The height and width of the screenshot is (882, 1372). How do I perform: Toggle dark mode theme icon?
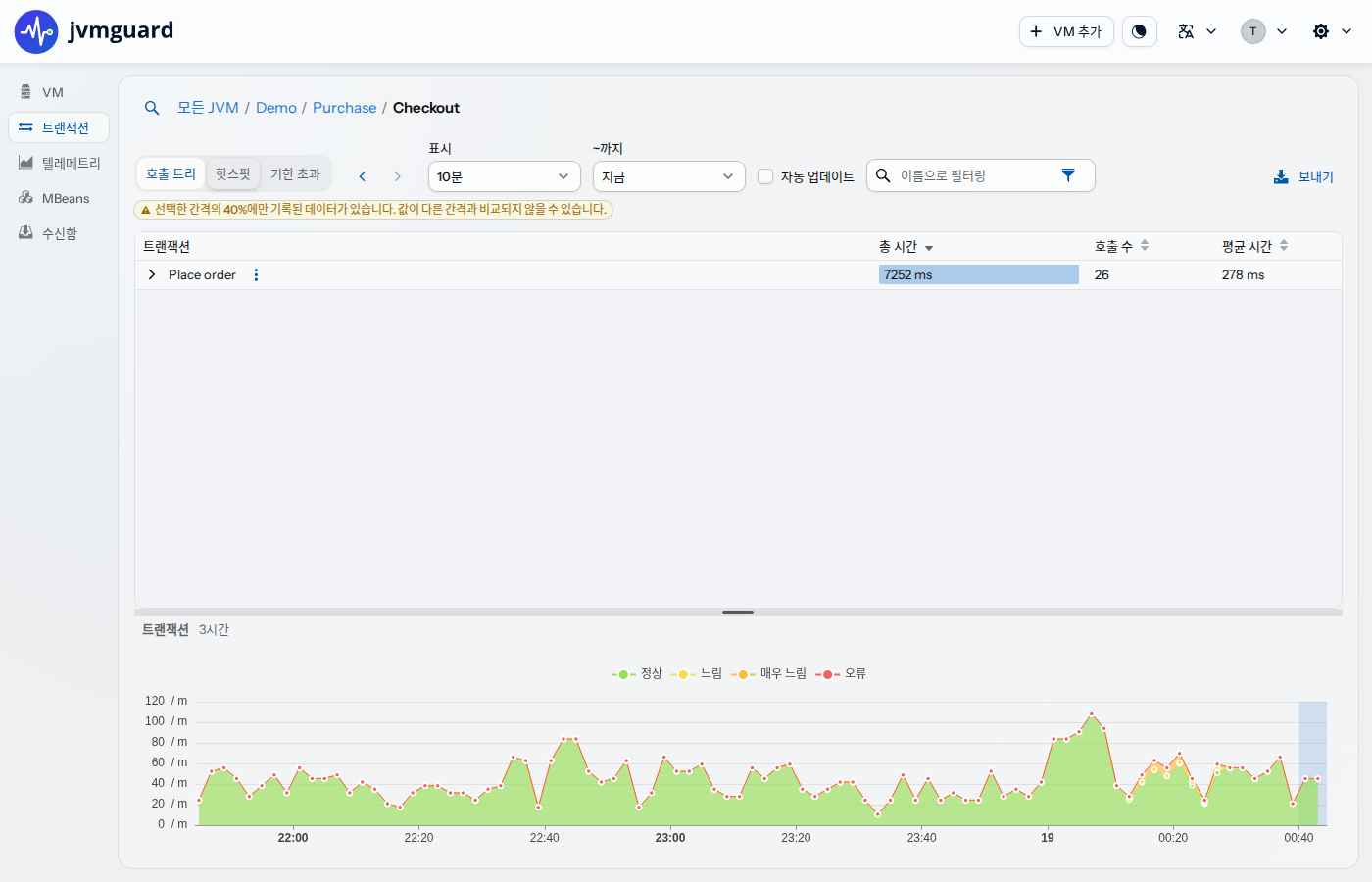point(1139,31)
